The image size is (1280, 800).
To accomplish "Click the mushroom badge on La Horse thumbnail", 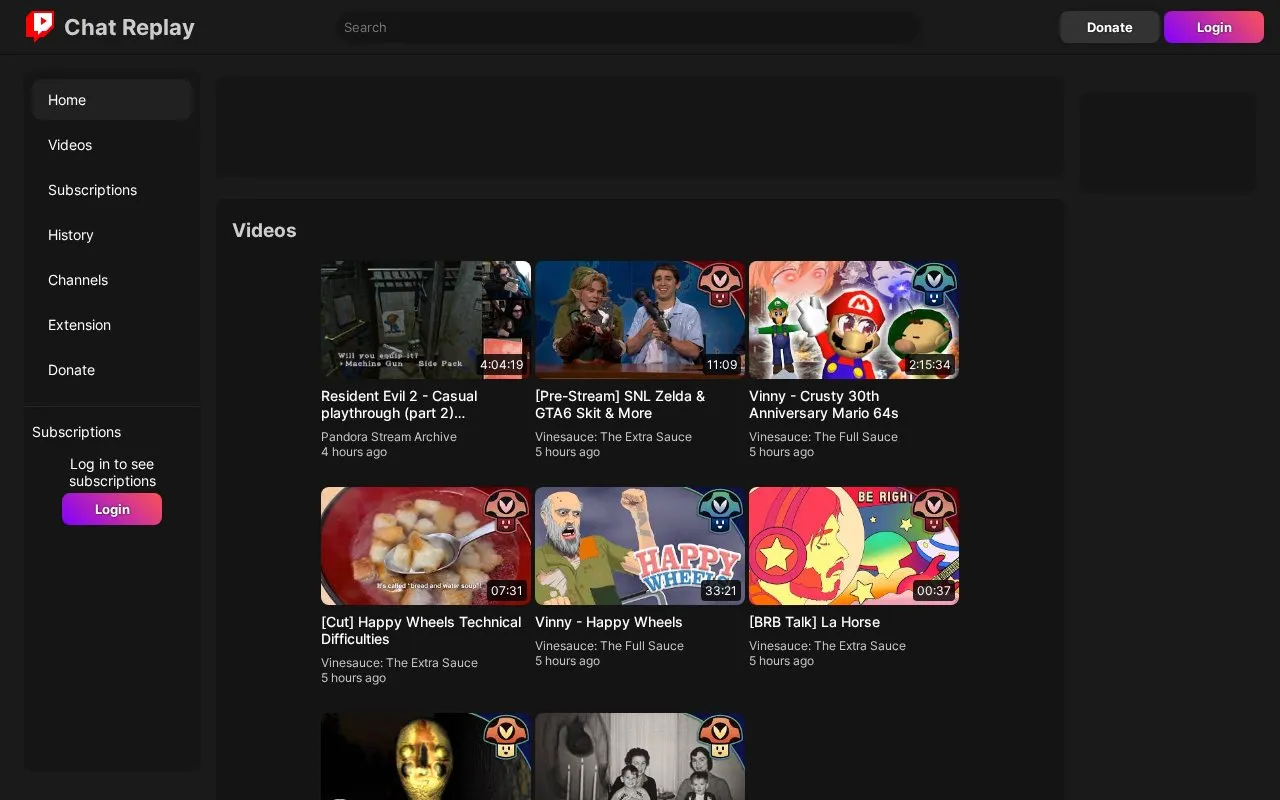I will [934, 511].
